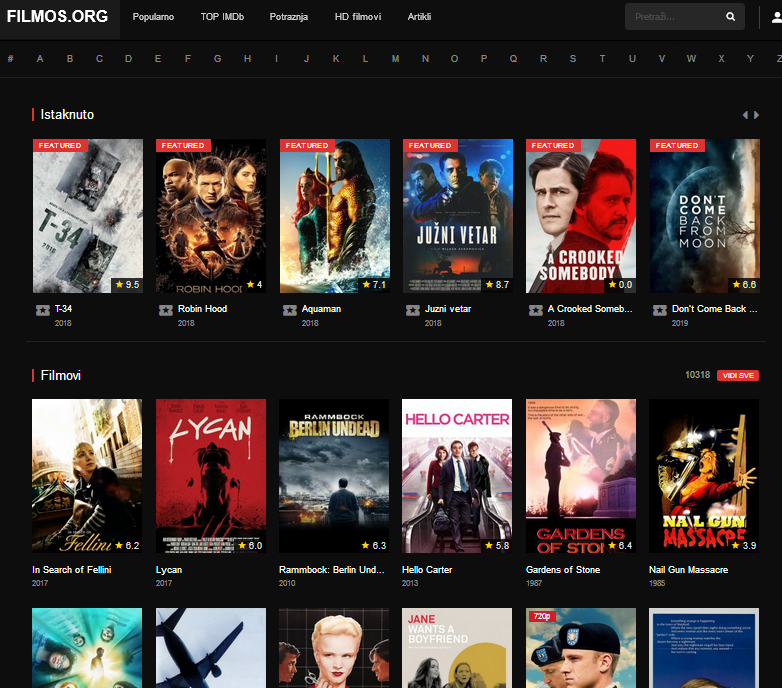Viewport: 782px width, 688px height.
Task: Filter movies by letter A
Action: click(x=40, y=59)
